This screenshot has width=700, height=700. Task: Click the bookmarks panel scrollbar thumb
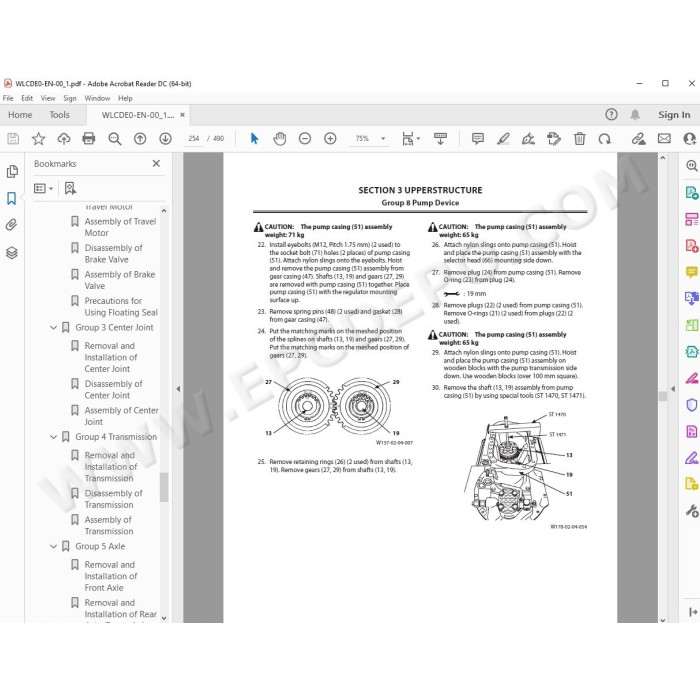164,487
